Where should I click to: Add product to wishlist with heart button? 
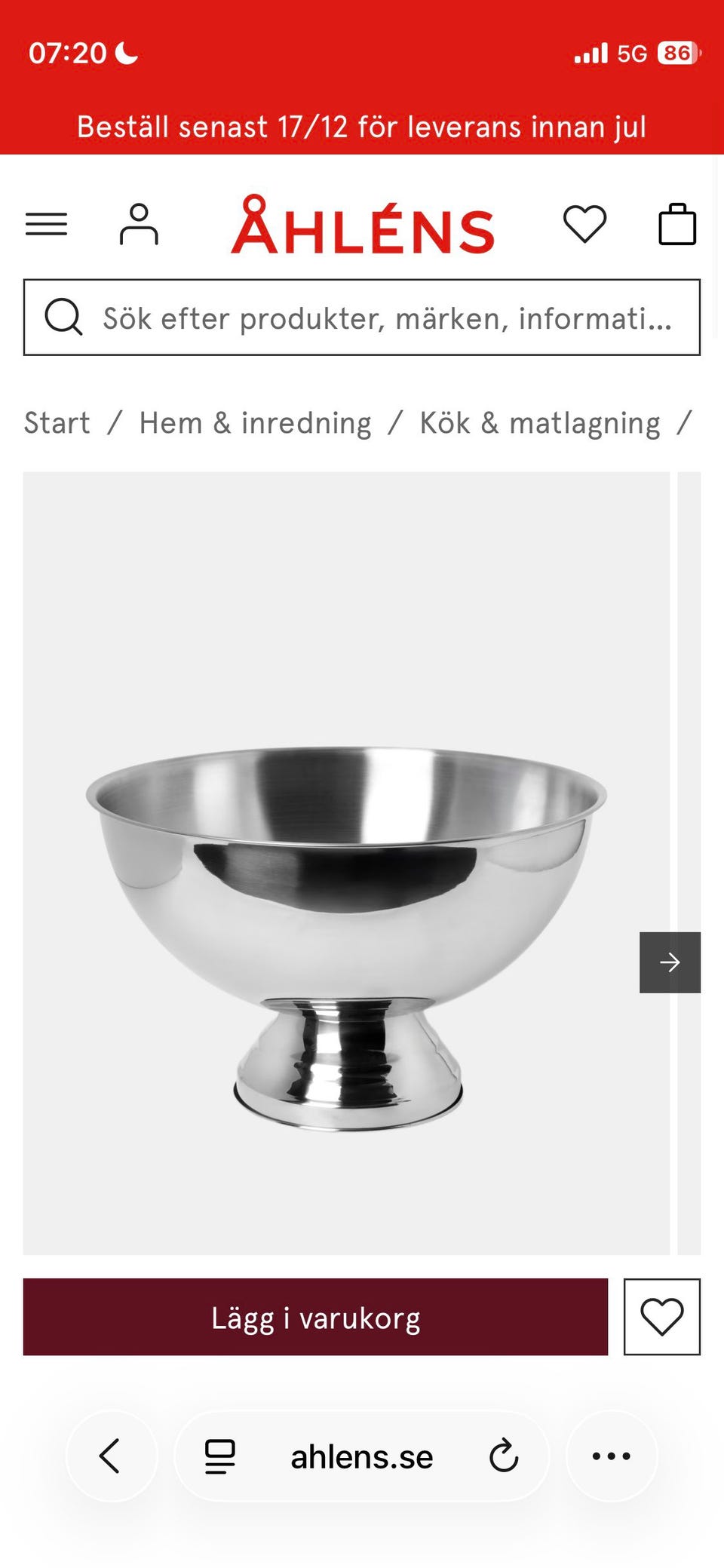(661, 1317)
